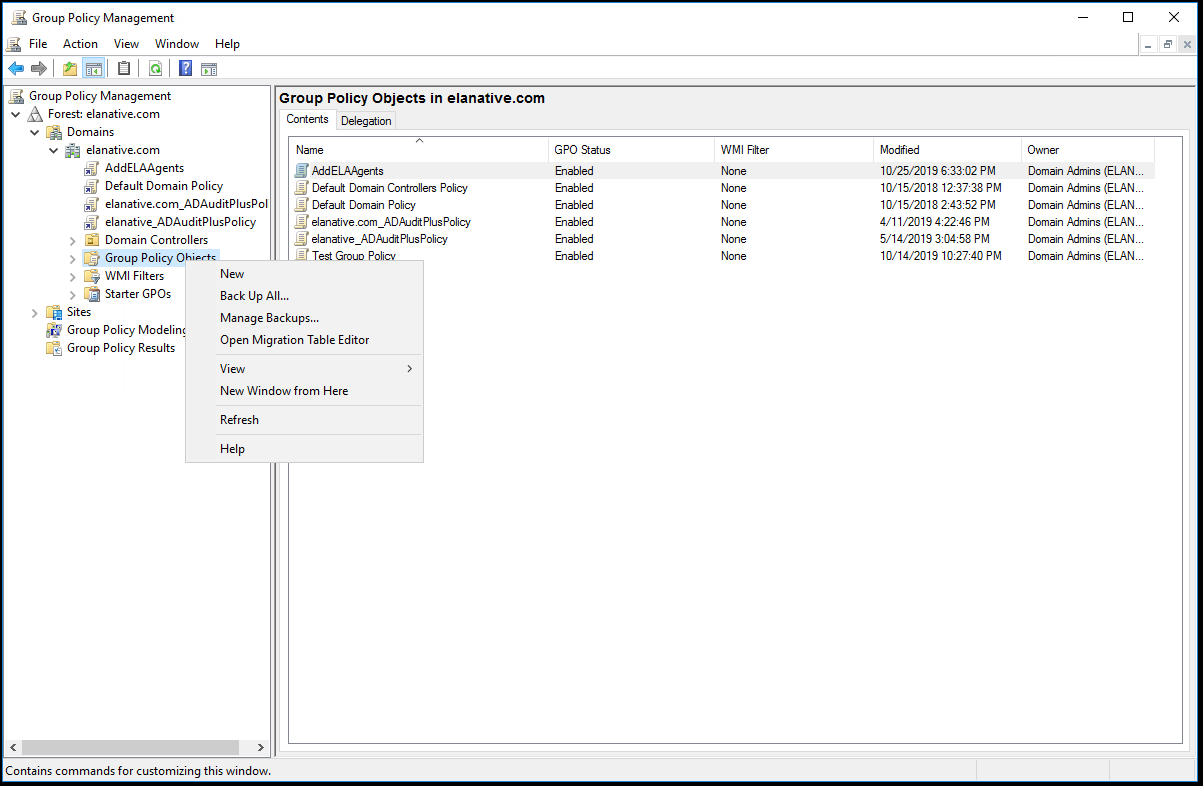
Task: Click the tree pane scroll left arrow
Action: click(12, 747)
